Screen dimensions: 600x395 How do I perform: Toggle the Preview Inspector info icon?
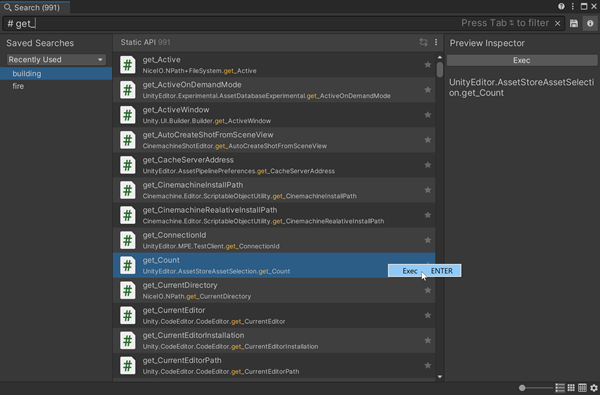[590, 23]
